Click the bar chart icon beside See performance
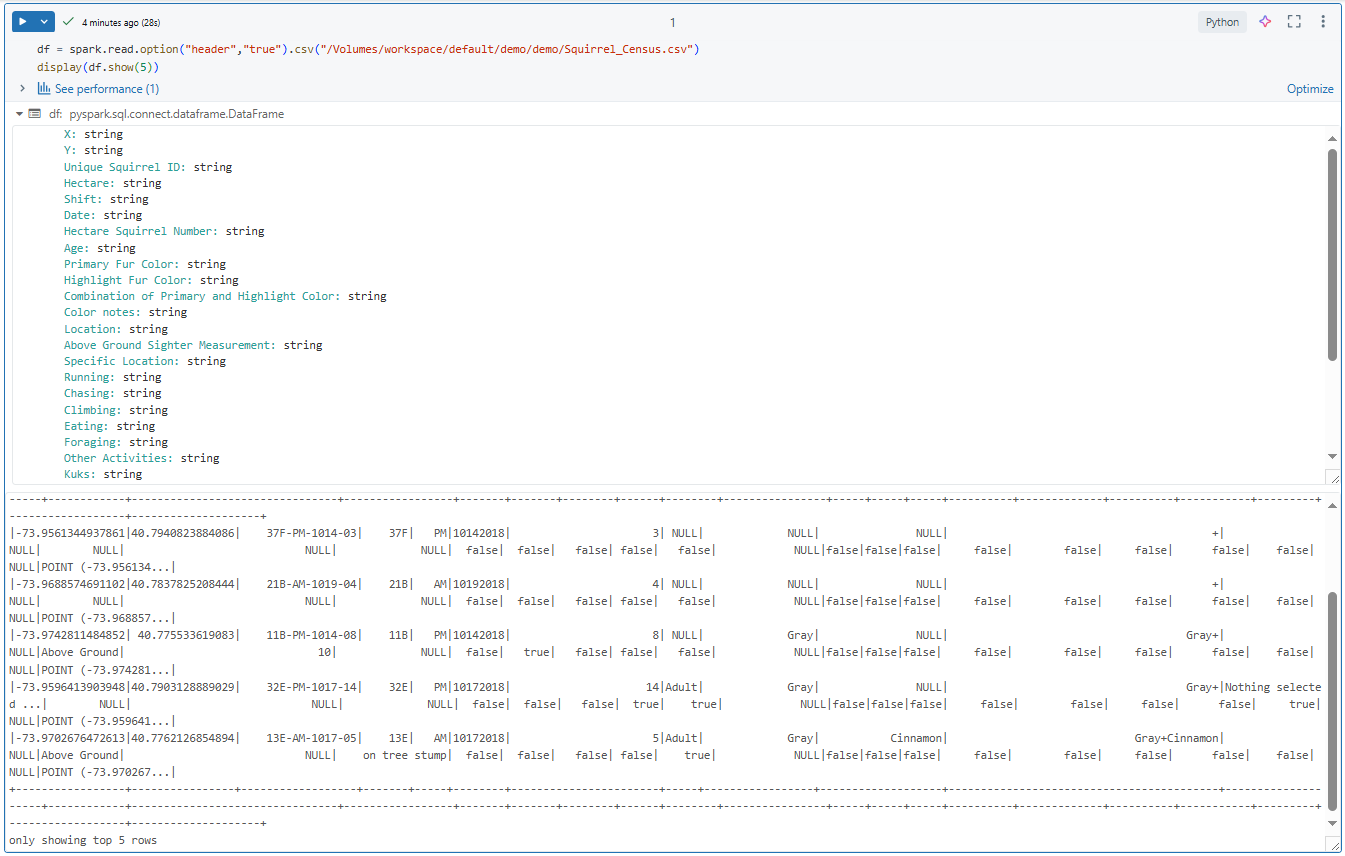 pos(42,88)
